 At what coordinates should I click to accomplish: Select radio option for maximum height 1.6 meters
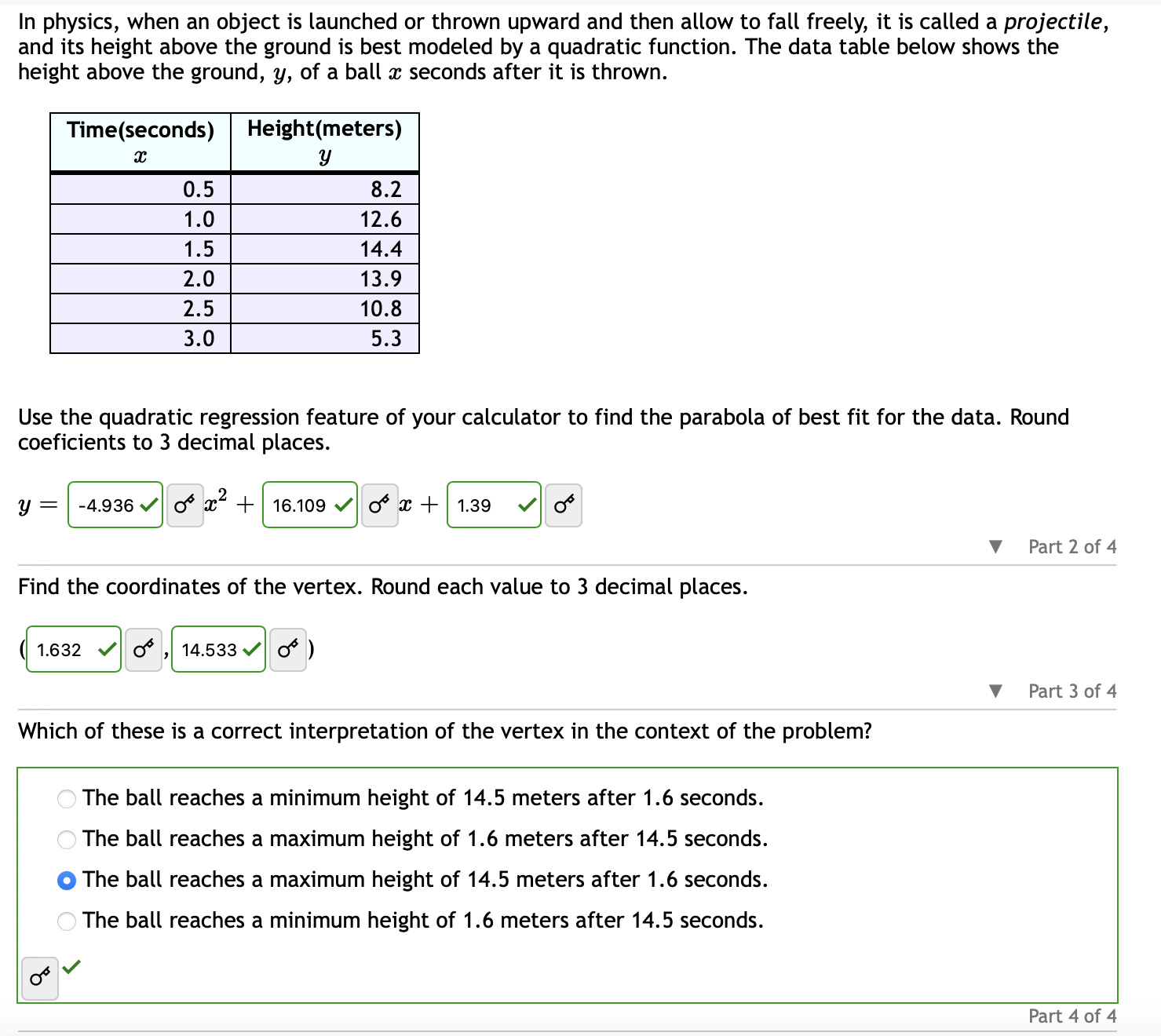pos(66,839)
